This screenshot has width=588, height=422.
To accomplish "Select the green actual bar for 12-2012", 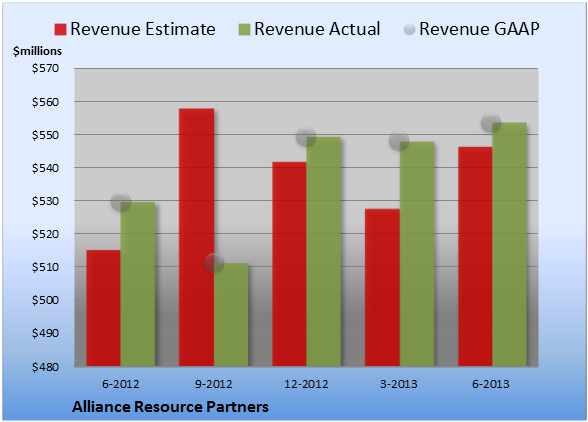I will pos(324,251).
